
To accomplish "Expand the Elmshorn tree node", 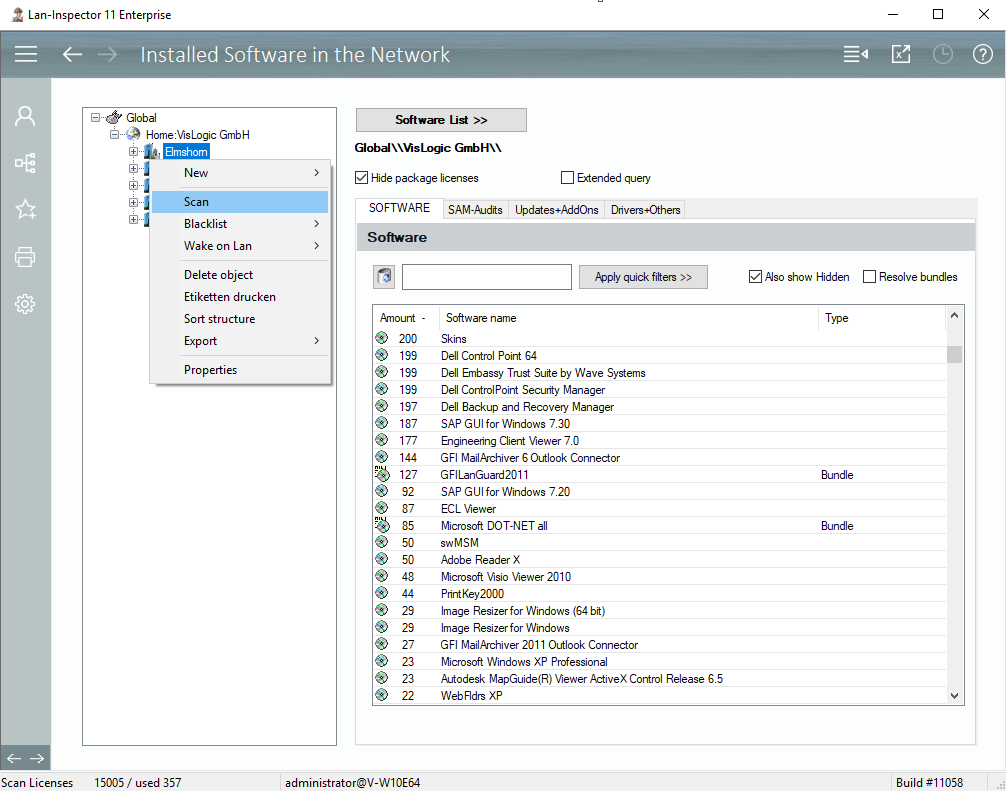I will (133, 152).
